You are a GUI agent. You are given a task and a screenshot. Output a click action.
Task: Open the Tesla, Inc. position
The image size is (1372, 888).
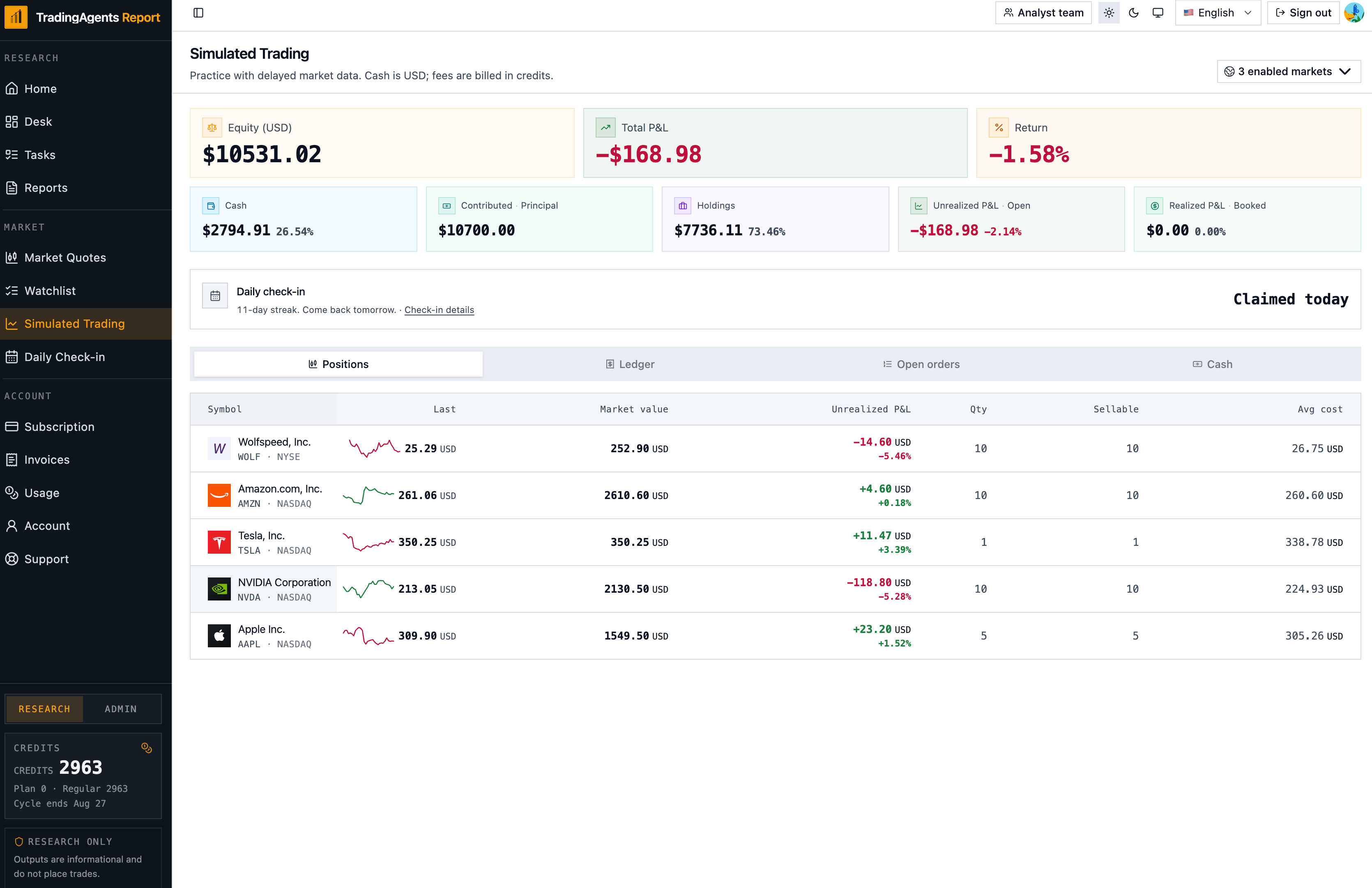click(x=776, y=542)
